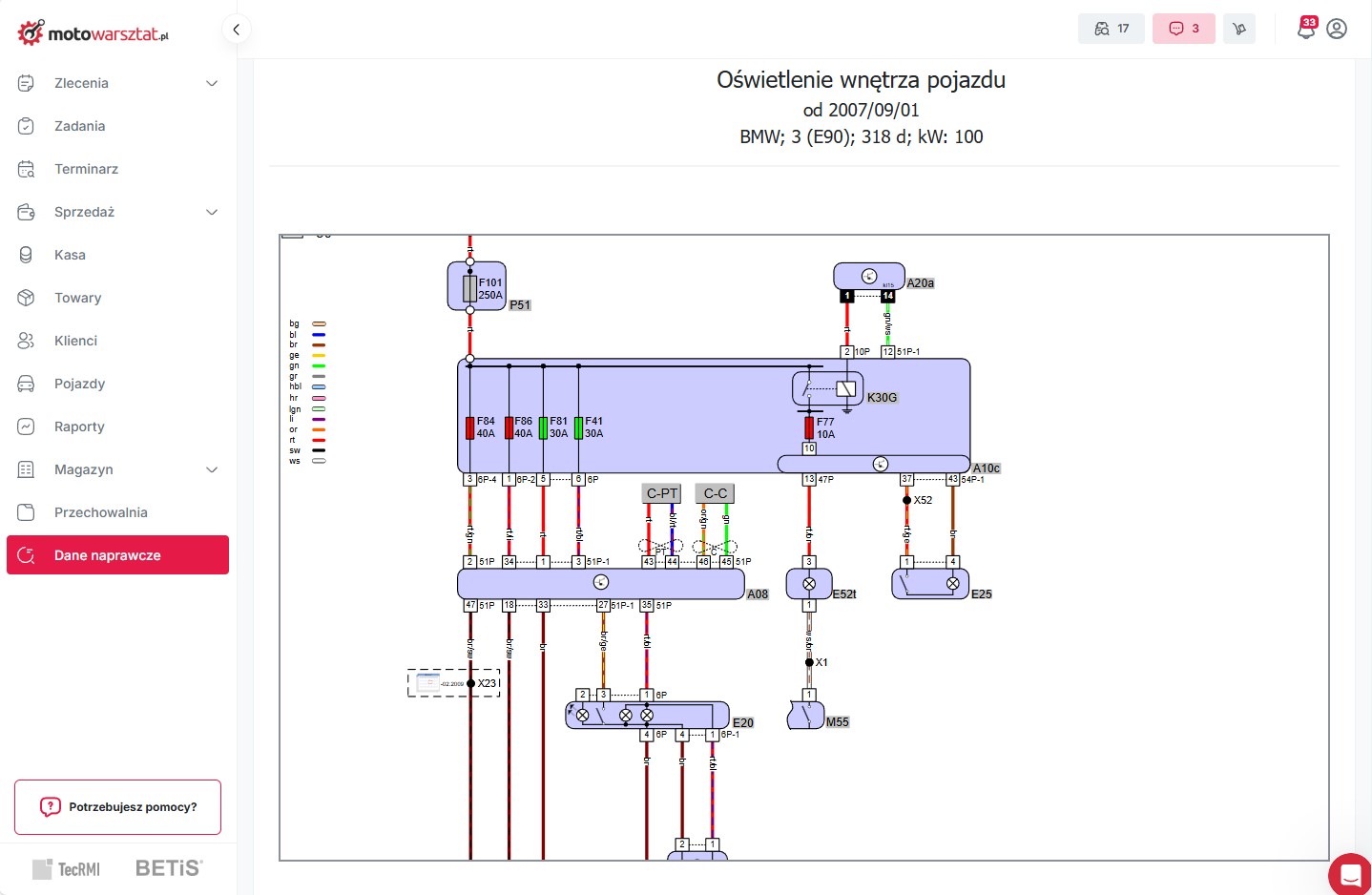Screen dimensions: 1372x895
Task: Click the X23 connector thumbnail in diagram
Action: tap(428, 682)
